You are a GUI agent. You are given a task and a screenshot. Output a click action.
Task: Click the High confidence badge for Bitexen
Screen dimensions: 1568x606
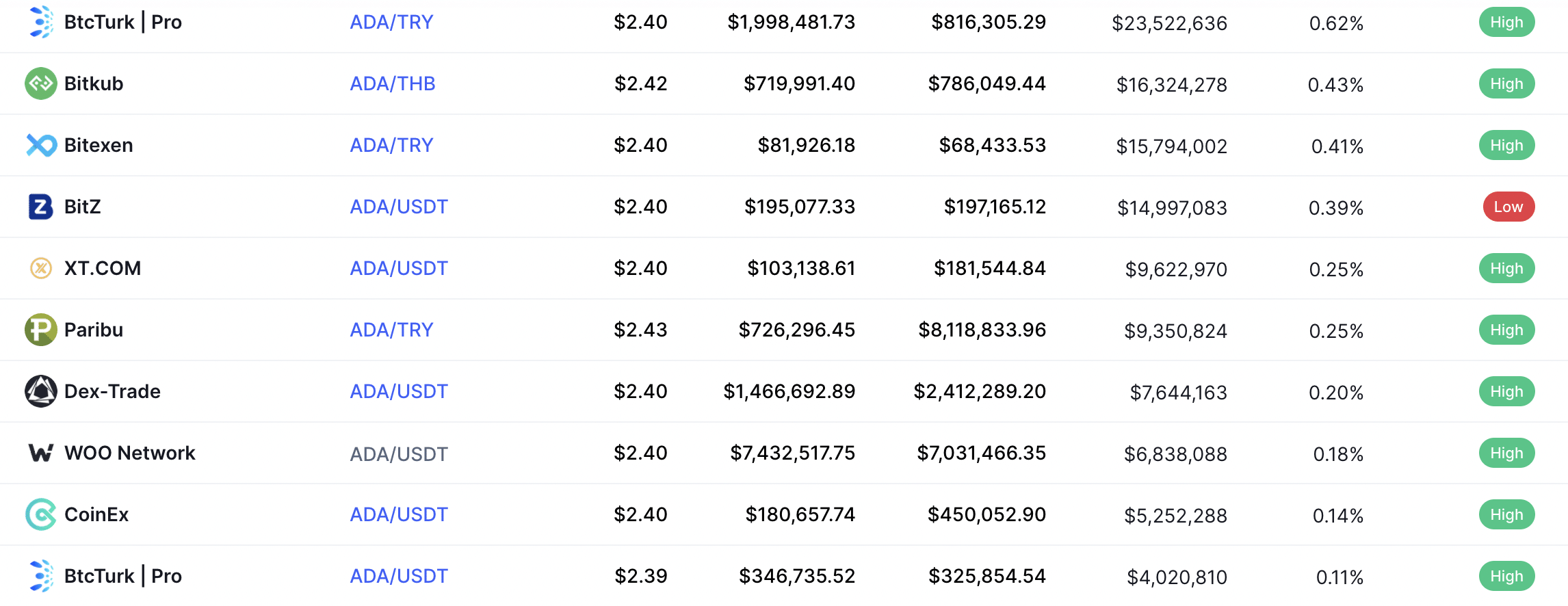tap(1506, 145)
